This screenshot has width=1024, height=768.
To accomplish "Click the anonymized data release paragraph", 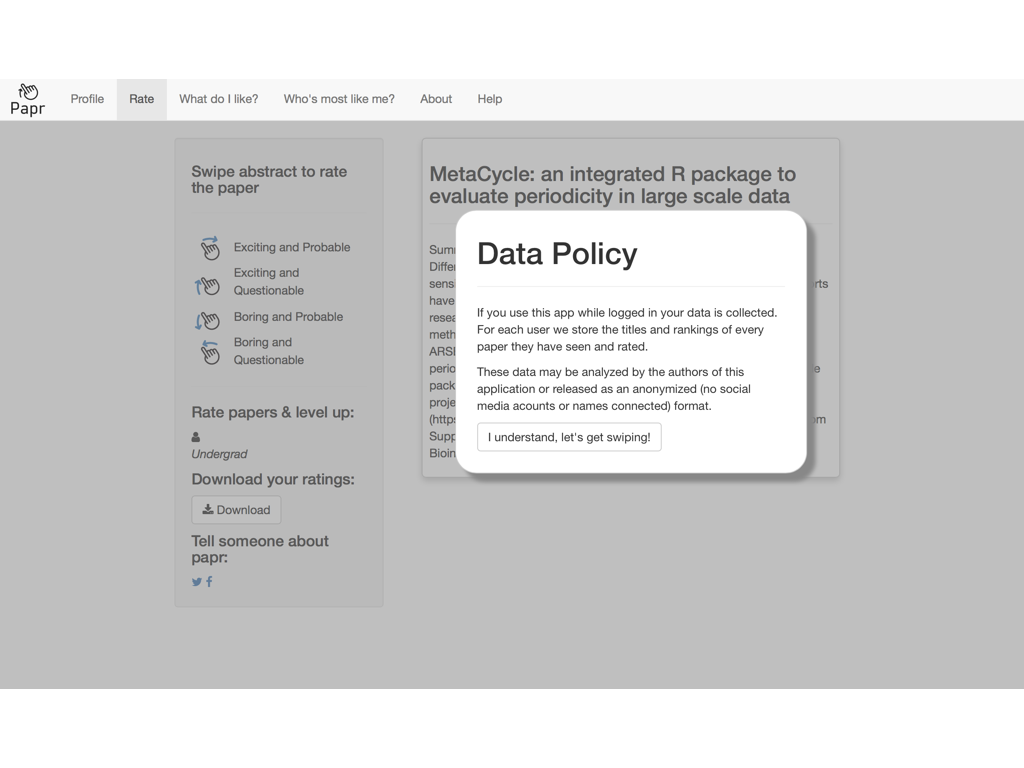I will pyautogui.click(x=614, y=389).
